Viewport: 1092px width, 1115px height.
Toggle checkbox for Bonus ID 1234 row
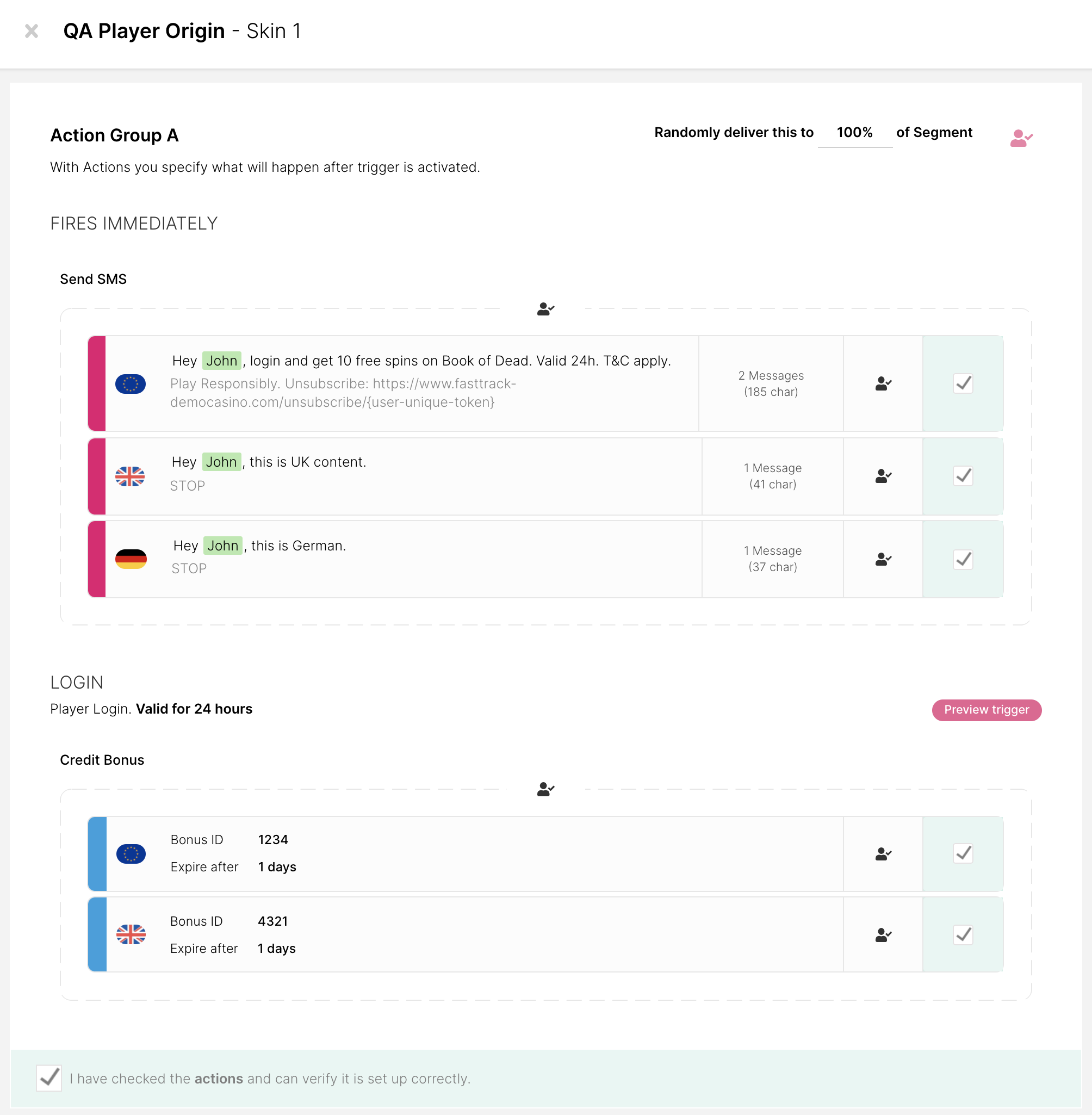[x=963, y=854]
